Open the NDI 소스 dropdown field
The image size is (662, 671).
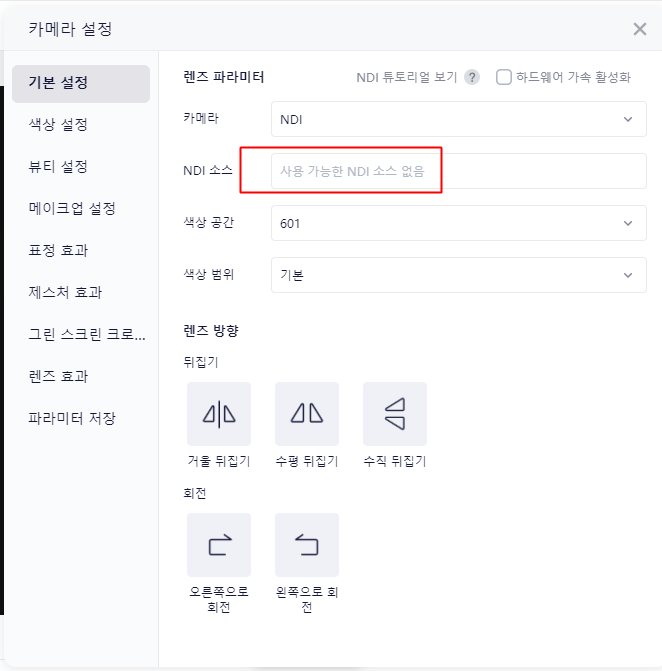coord(459,171)
